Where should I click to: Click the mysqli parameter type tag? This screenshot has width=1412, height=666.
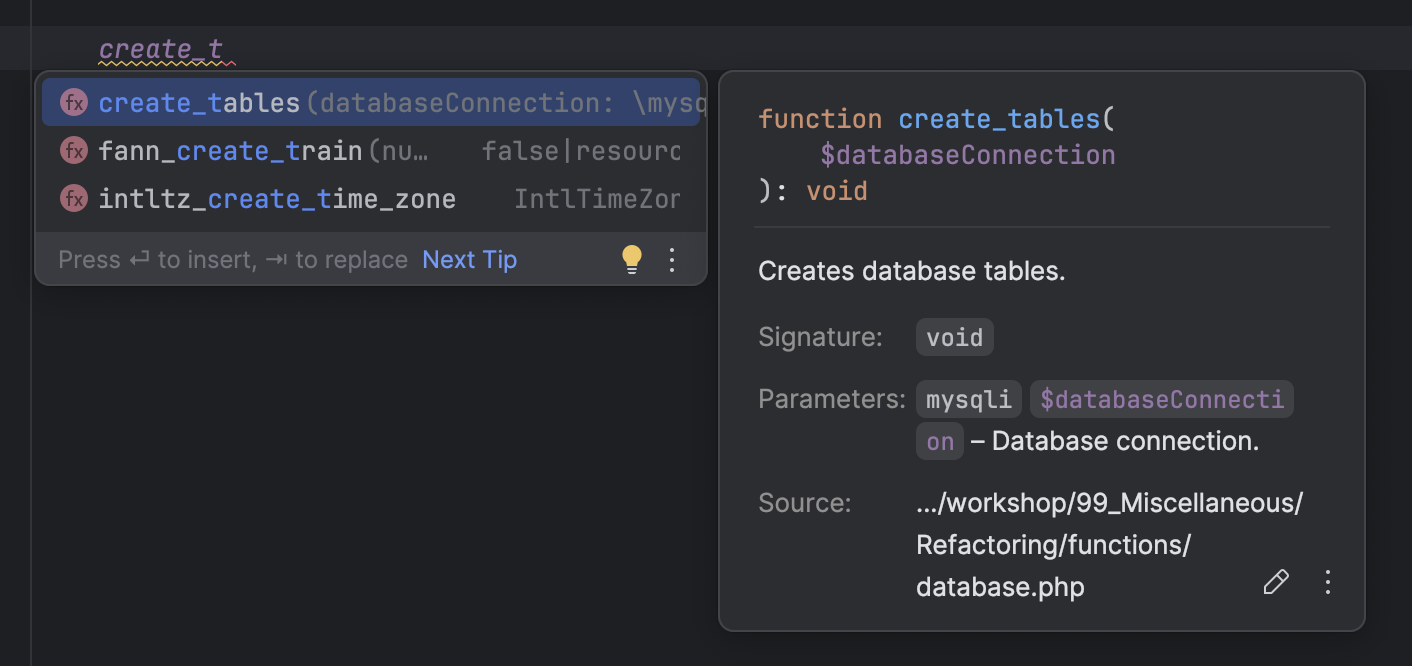[x=968, y=398]
